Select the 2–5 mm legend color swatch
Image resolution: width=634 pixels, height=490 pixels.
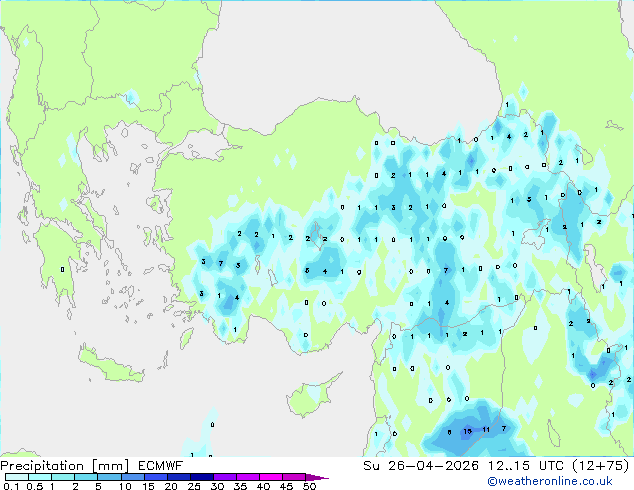coord(87,477)
